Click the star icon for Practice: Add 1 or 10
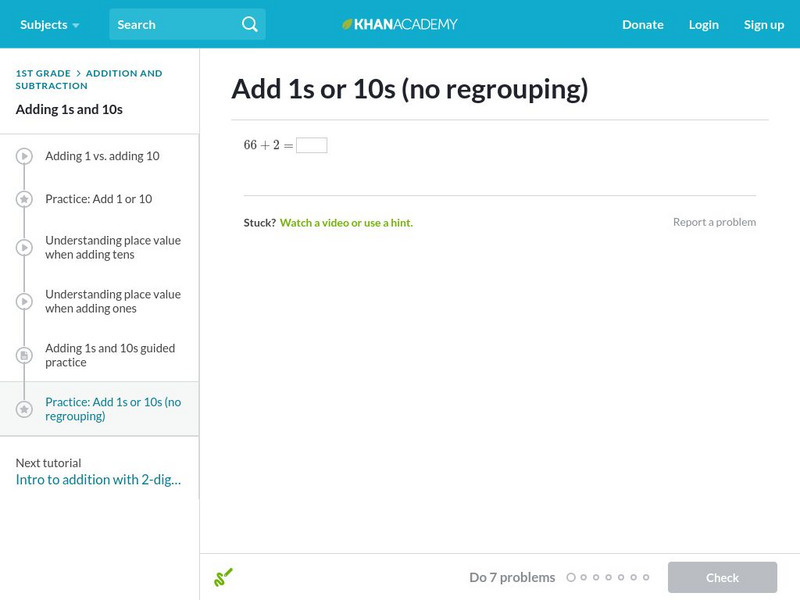The height and width of the screenshot is (600, 800). click(22, 198)
